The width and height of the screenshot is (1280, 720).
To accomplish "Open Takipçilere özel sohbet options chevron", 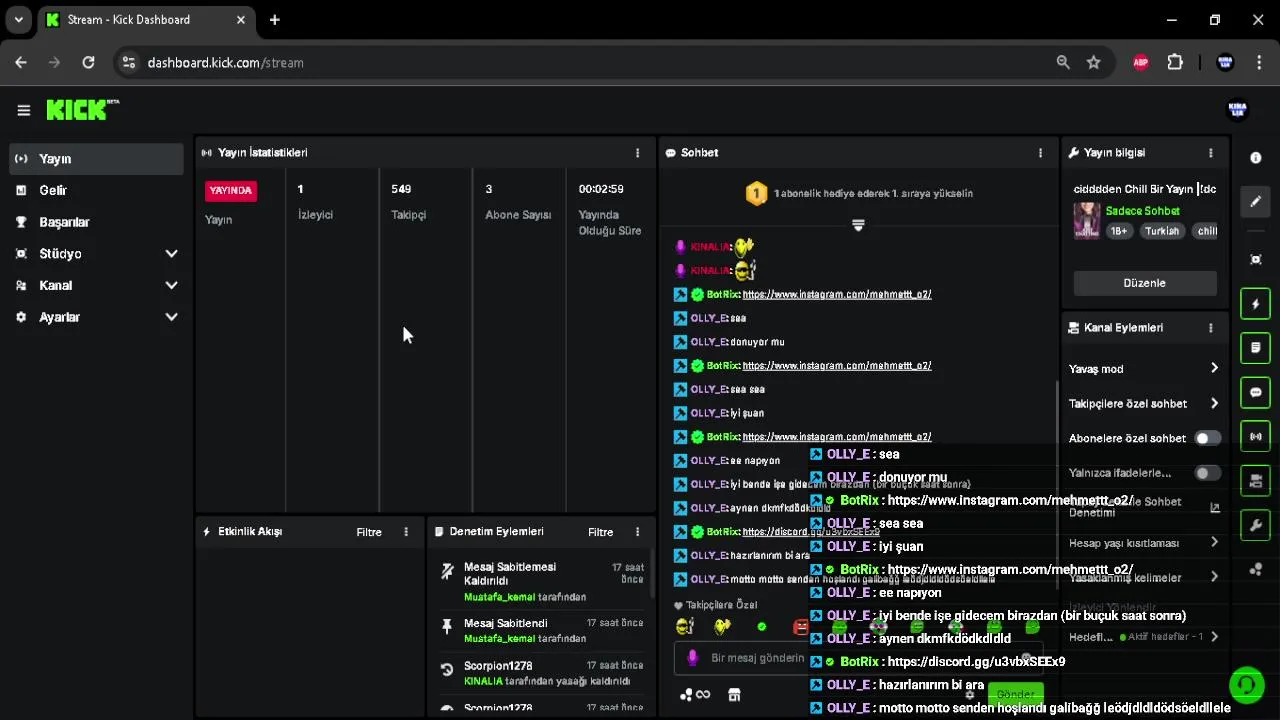I will [1214, 403].
